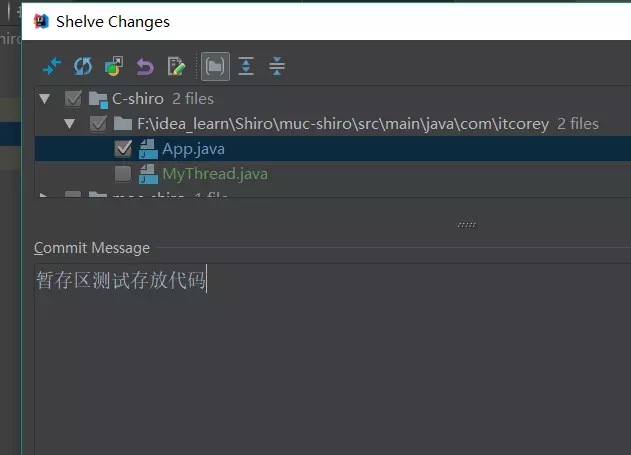Screen dimensions: 631x455
Task: Click the splitter grip dots handle
Action: point(466,225)
